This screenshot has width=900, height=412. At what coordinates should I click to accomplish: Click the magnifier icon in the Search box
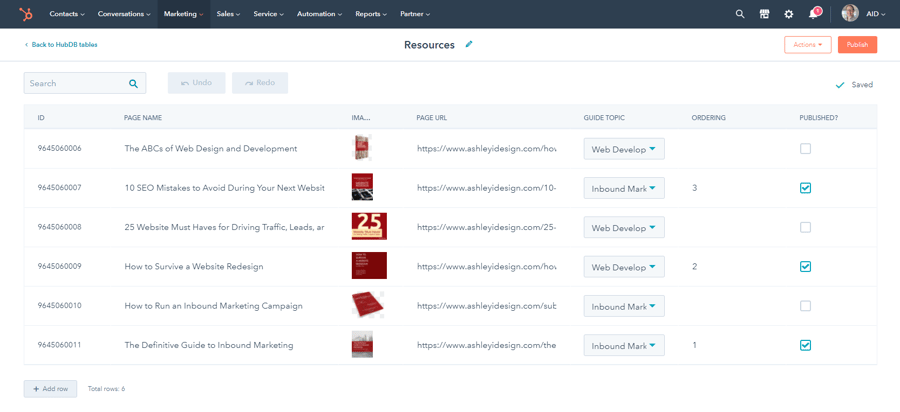point(133,83)
